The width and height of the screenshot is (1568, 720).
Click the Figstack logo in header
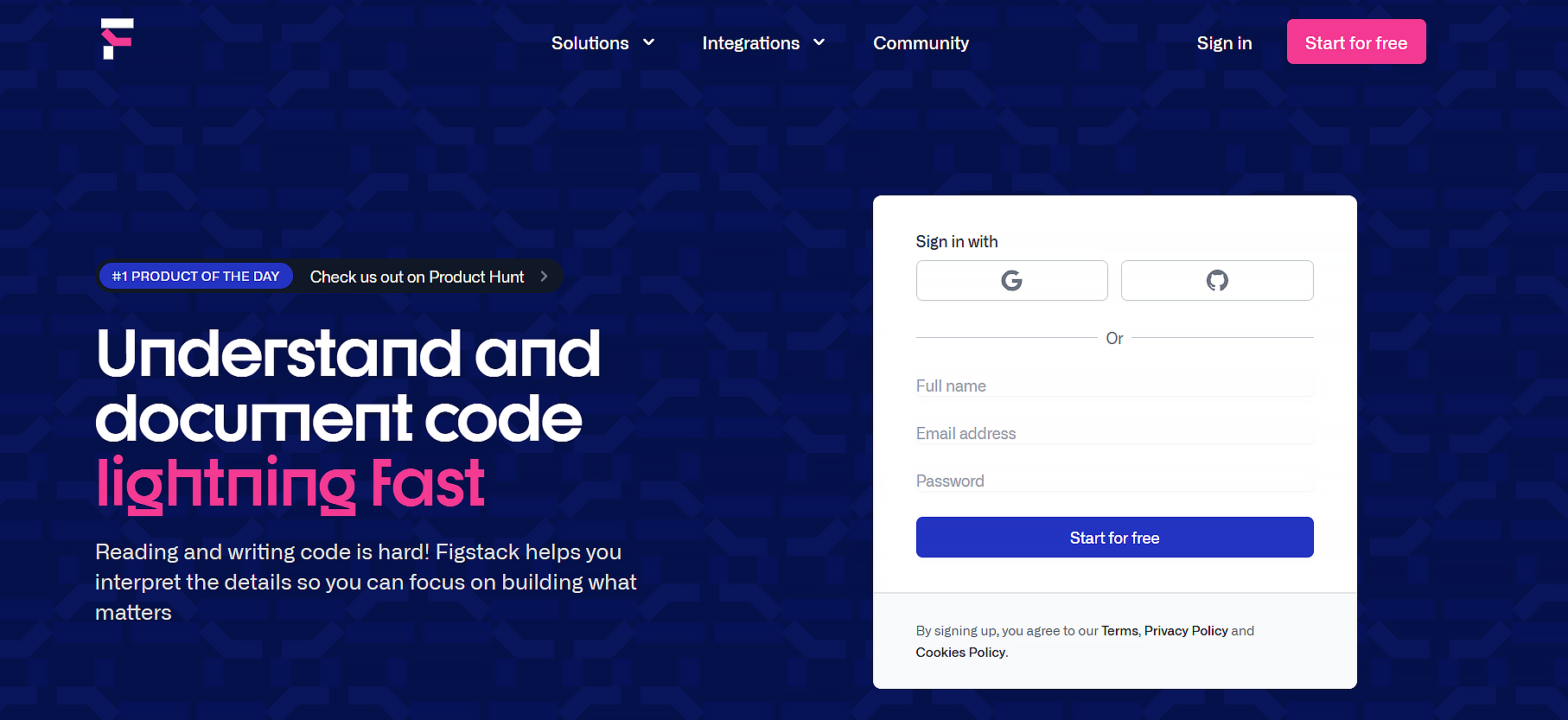[x=118, y=39]
